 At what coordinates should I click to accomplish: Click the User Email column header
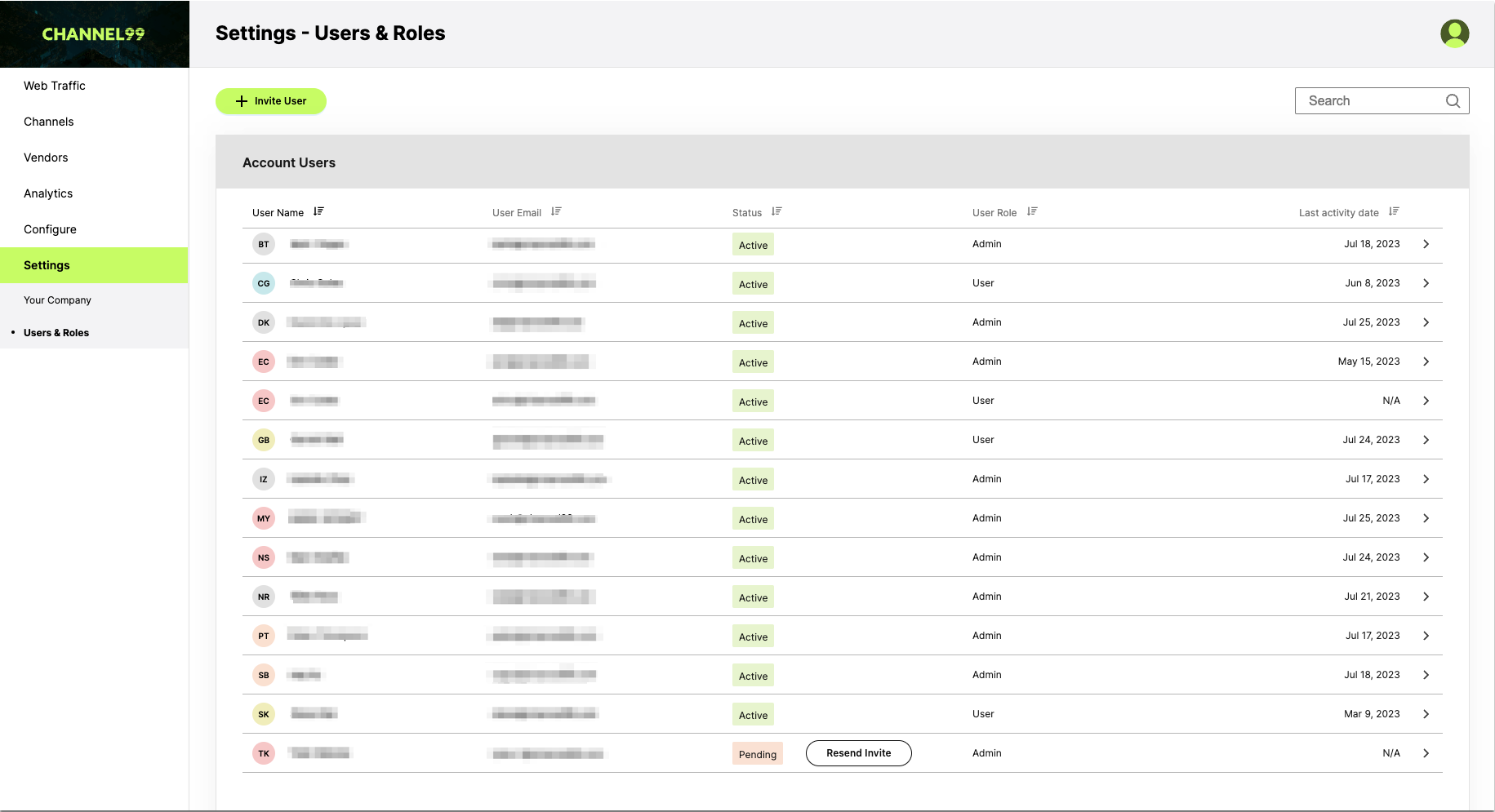[517, 213]
